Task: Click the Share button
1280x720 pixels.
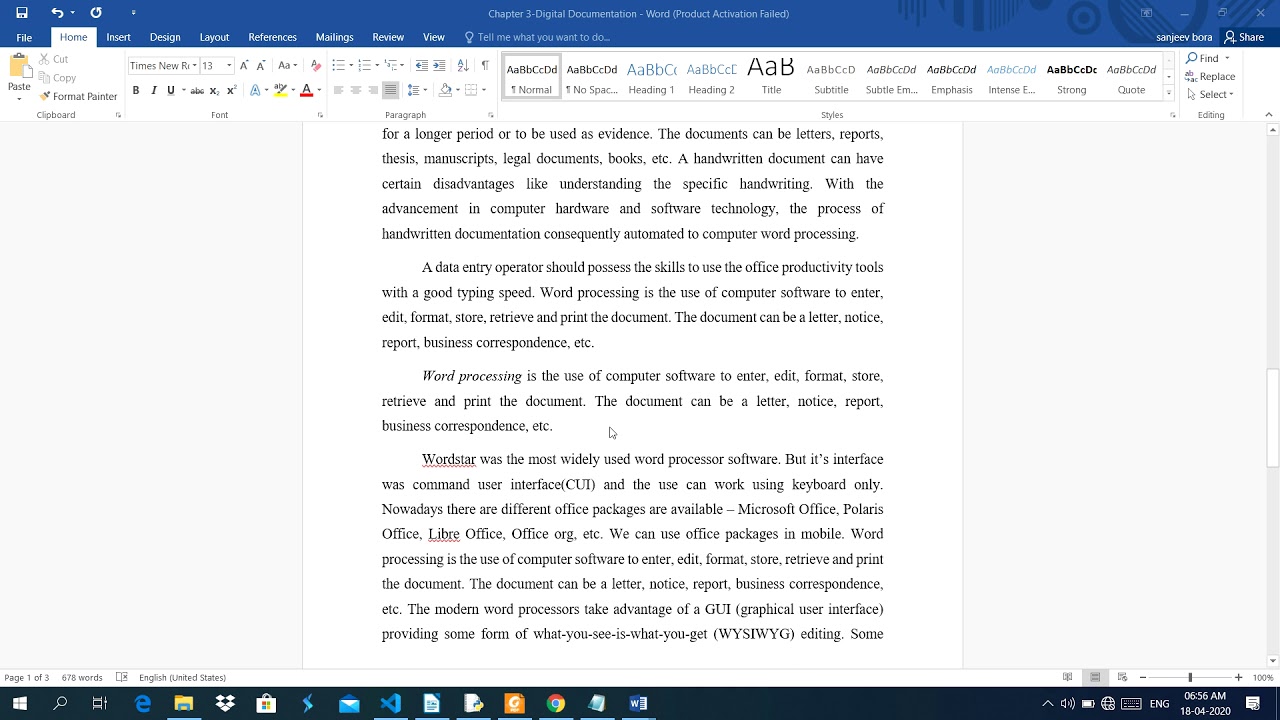Action: pyautogui.click(x=1244, y=37)
